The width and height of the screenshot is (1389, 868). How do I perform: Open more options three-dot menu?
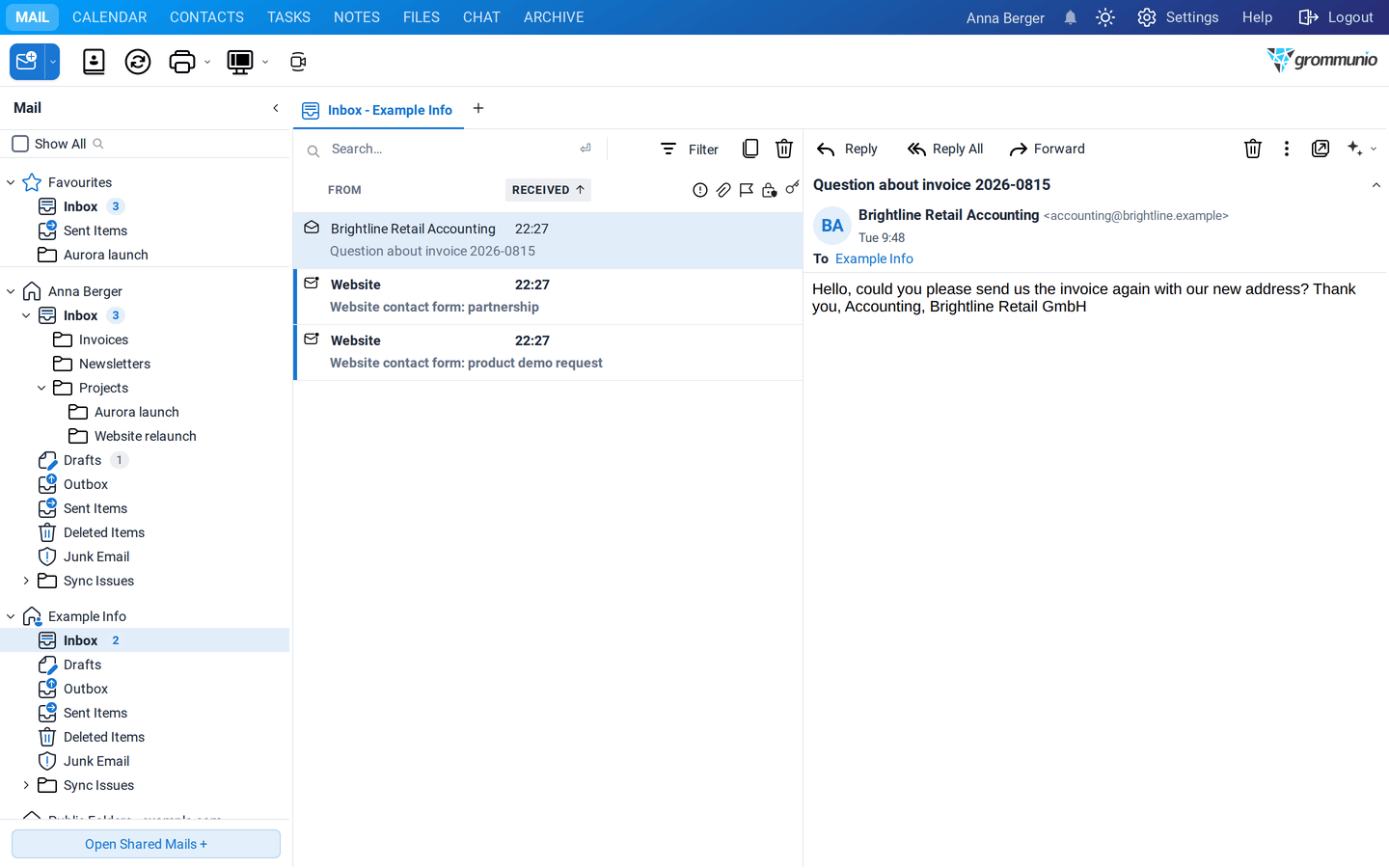[1287, 149]
